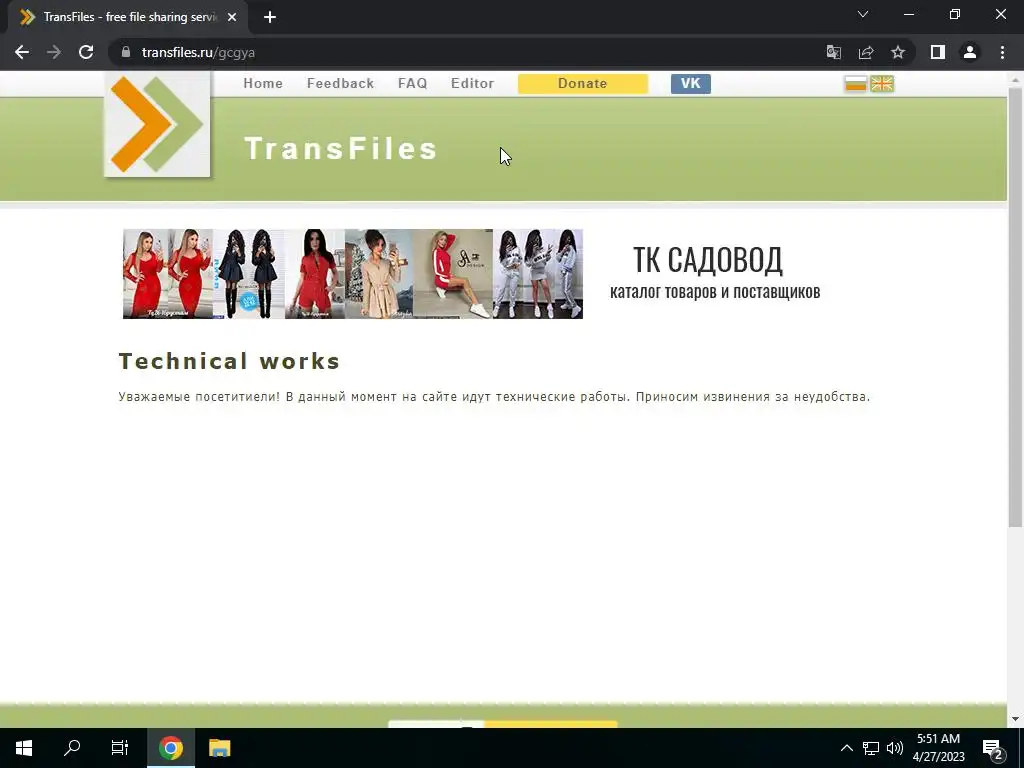Toggle the Chrome side panel icon
This screenshot has height=768, width=1024.
click(x=938, y=52)
